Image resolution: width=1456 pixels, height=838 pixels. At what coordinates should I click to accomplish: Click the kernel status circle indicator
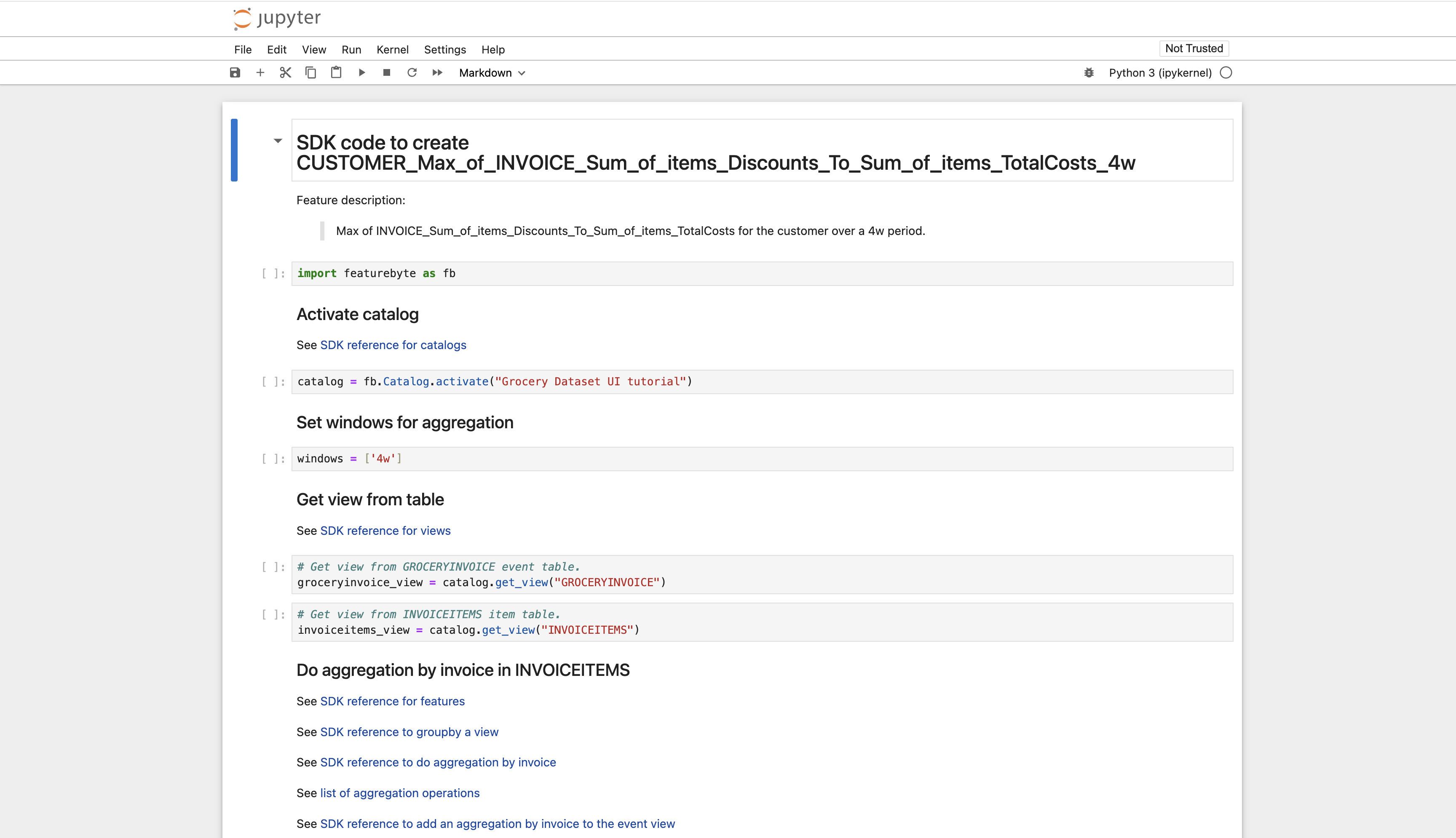point(1226,72)
